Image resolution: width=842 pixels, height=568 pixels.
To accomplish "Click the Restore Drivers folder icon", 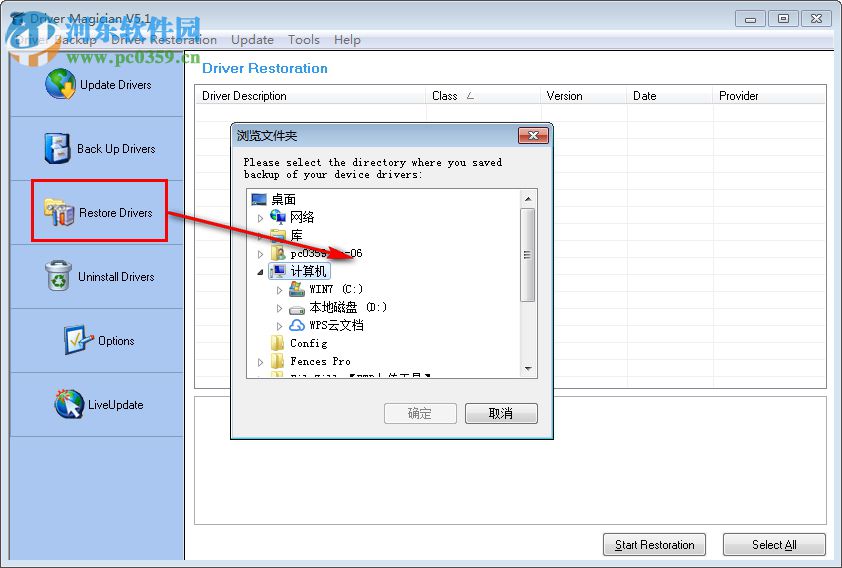I will [59, 212].
